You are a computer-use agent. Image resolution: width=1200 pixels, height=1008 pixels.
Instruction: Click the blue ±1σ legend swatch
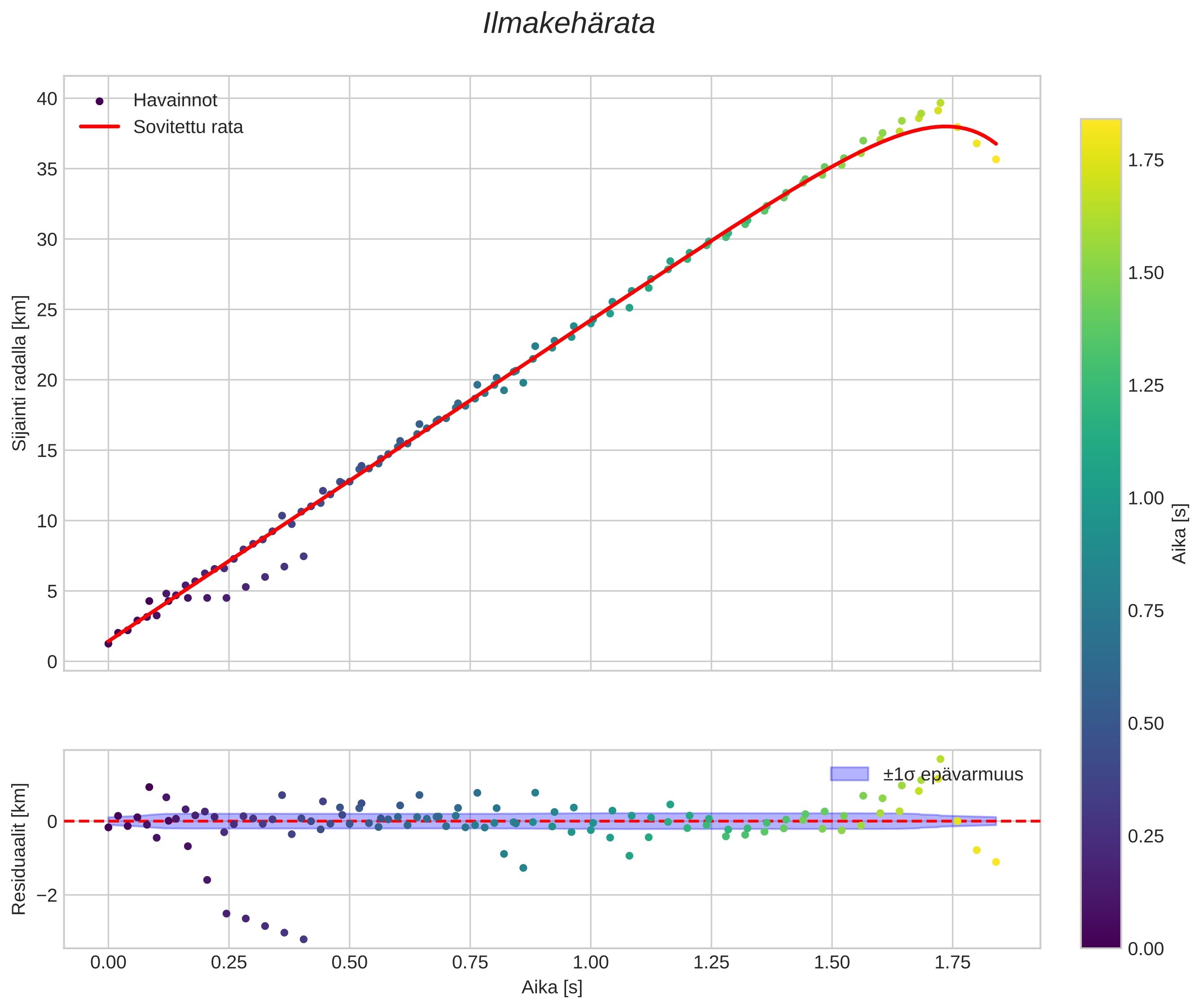[x=849, y=774]
